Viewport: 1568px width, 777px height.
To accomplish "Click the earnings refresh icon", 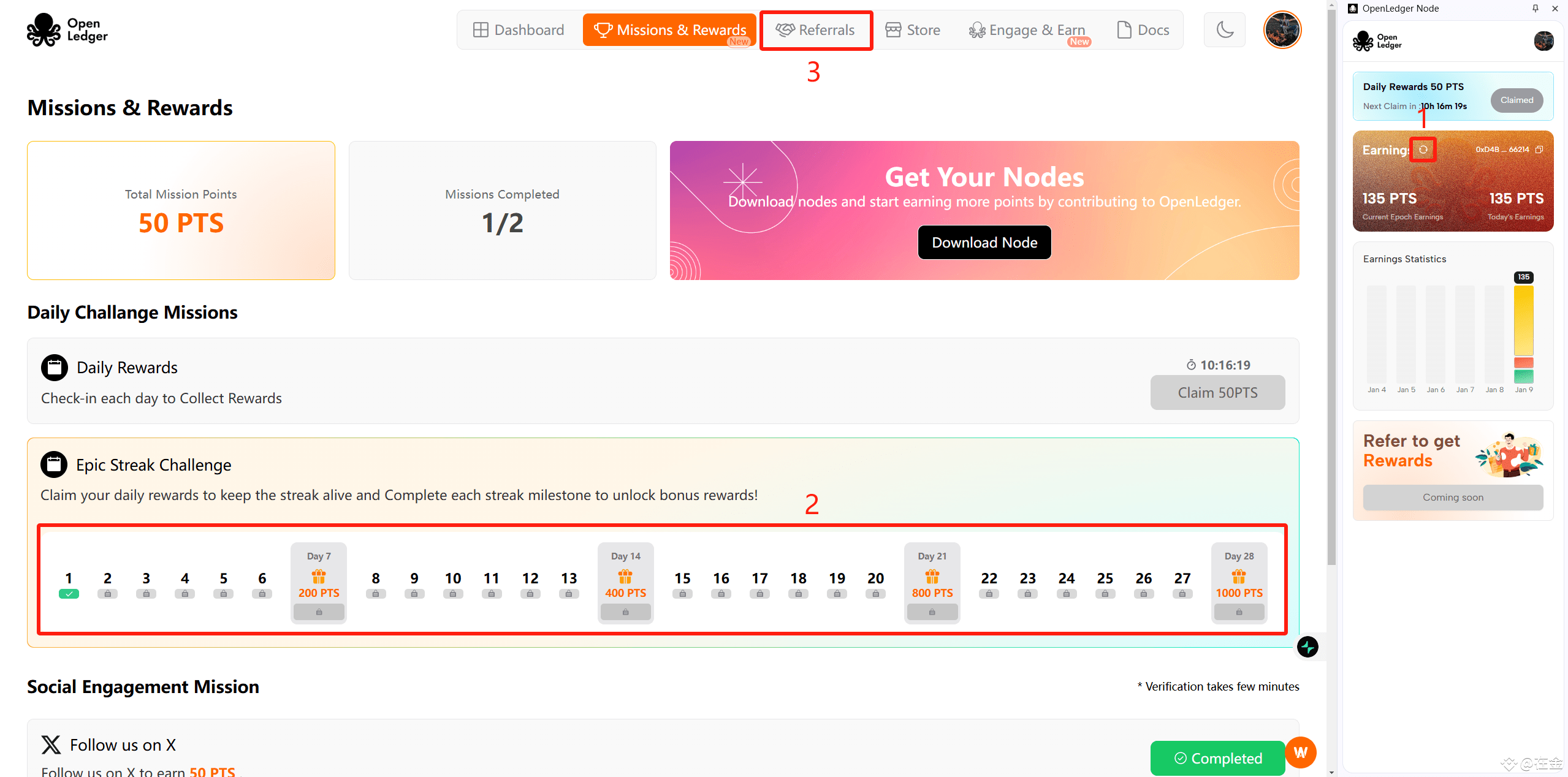I will (1423, 150).
